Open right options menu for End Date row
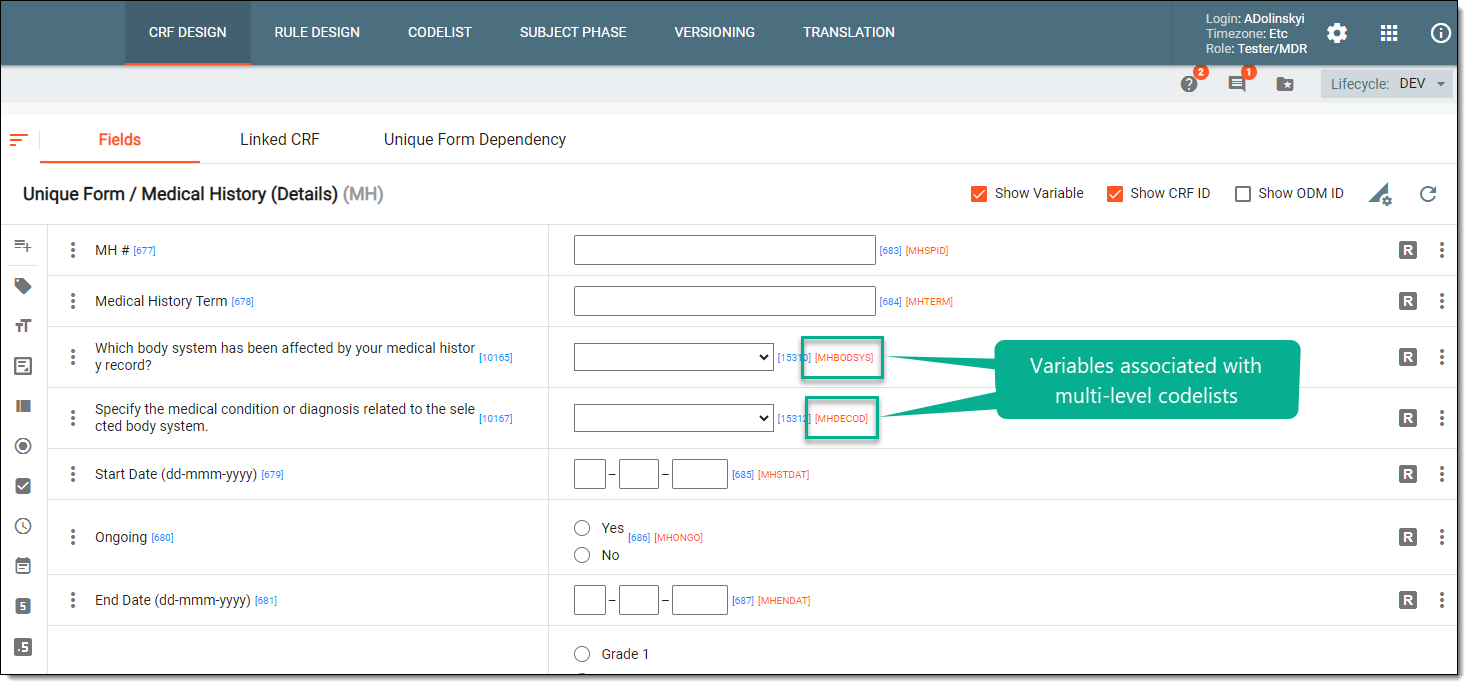The width and height of the screenshot is (1470, 687). 1442,600
